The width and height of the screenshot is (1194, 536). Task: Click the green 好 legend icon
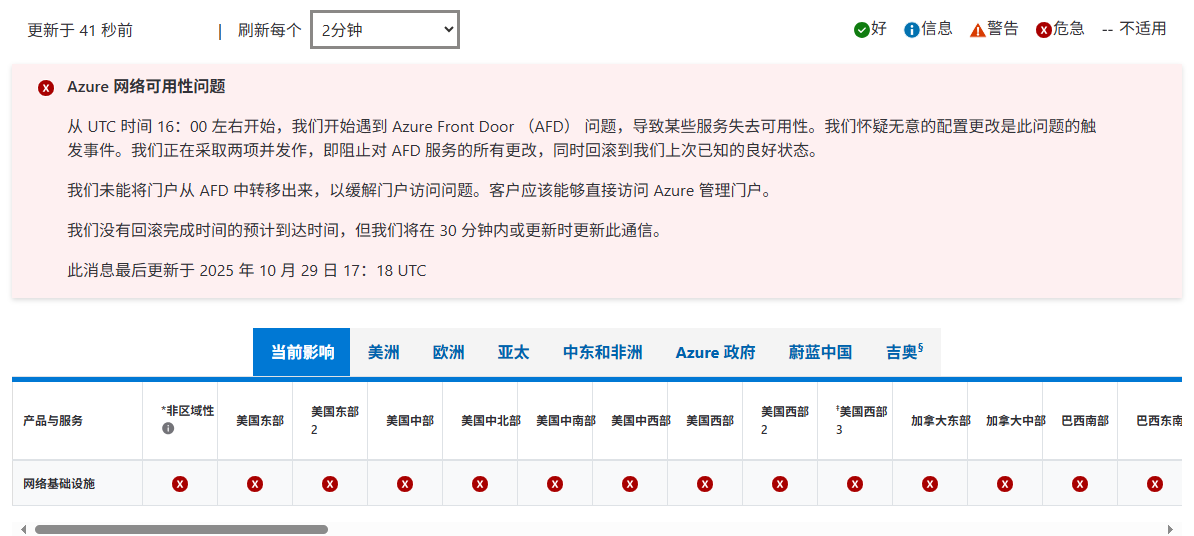(861, 30)
